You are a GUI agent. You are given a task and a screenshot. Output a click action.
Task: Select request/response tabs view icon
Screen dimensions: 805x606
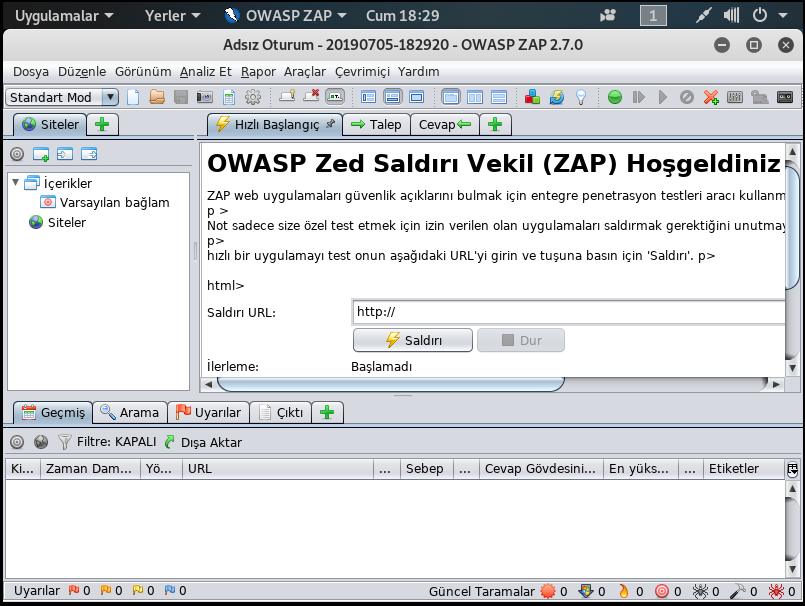point(451,97)
